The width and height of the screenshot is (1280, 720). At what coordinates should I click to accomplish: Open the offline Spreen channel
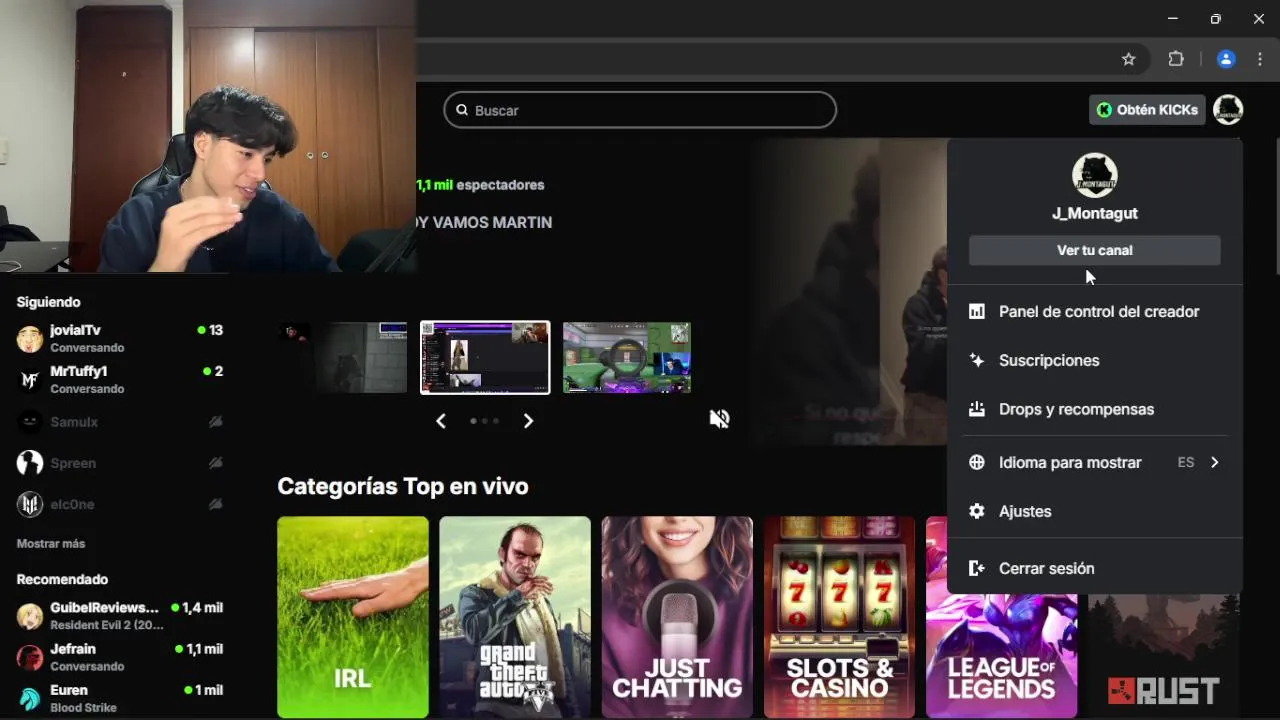tap(120, 463)
